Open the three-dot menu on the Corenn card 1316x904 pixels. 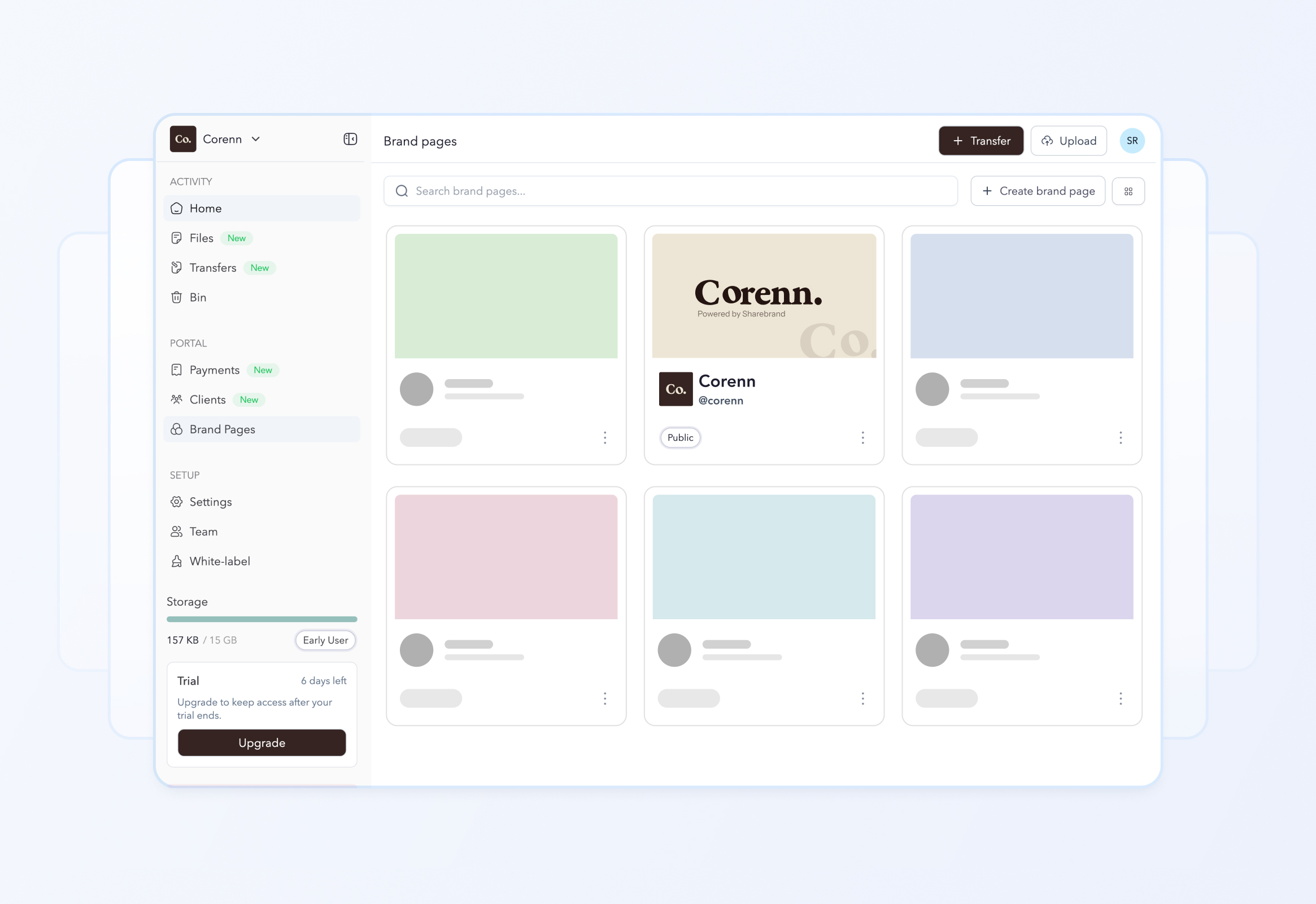(x=862, y=437)
